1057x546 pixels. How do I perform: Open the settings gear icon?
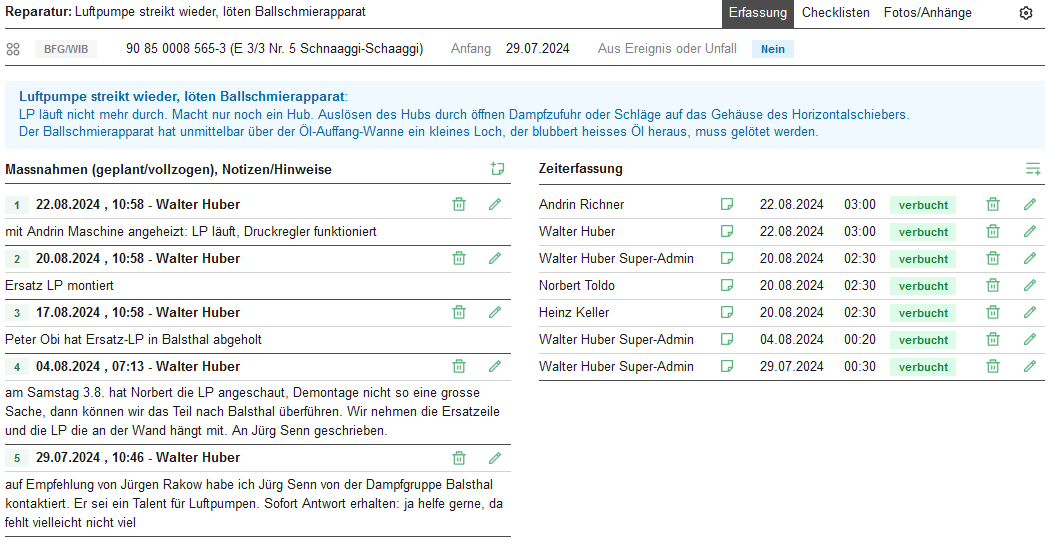[1025, 13]
